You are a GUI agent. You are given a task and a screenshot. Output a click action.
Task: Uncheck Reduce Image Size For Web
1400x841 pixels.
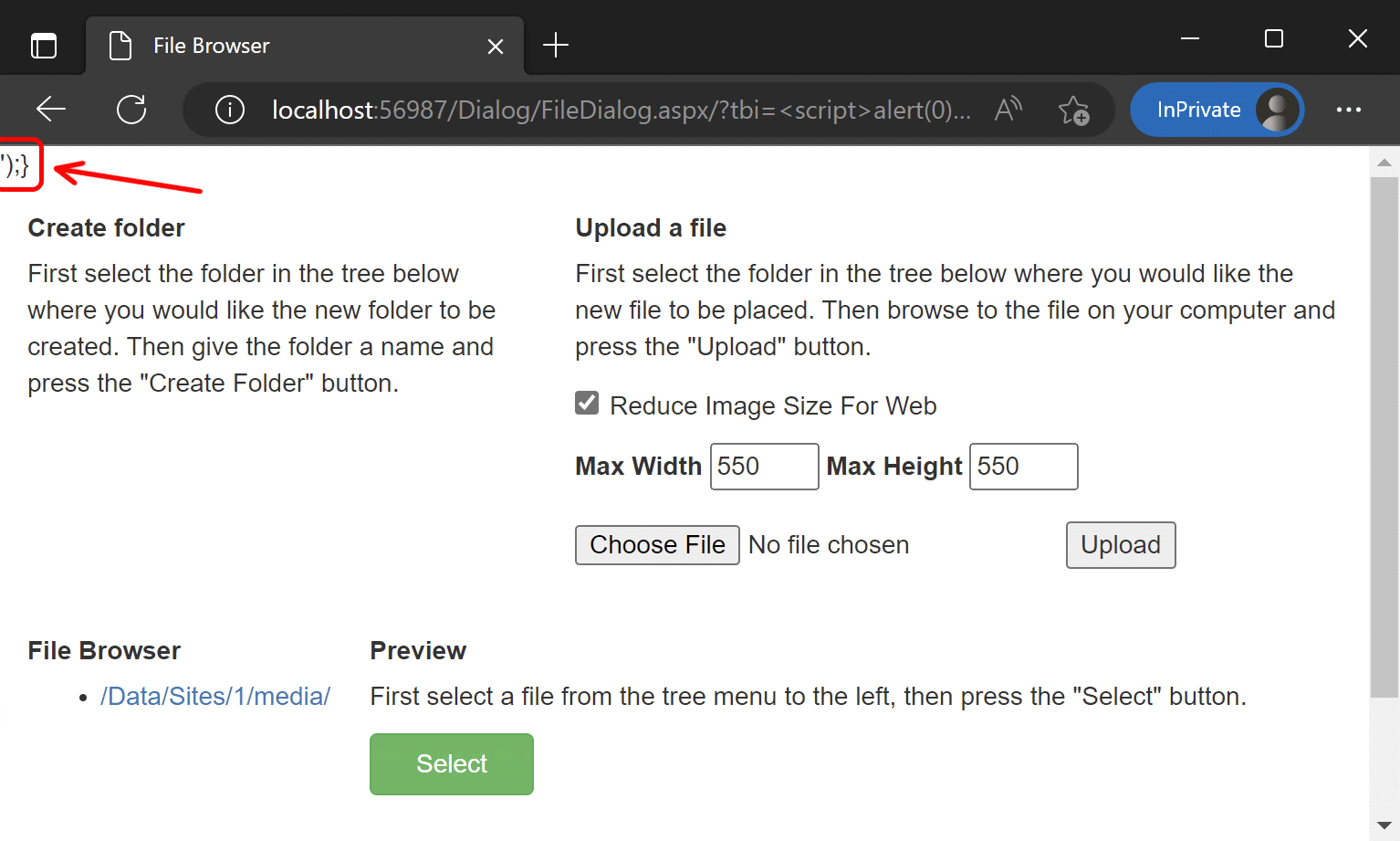click(x=587, y=404)
